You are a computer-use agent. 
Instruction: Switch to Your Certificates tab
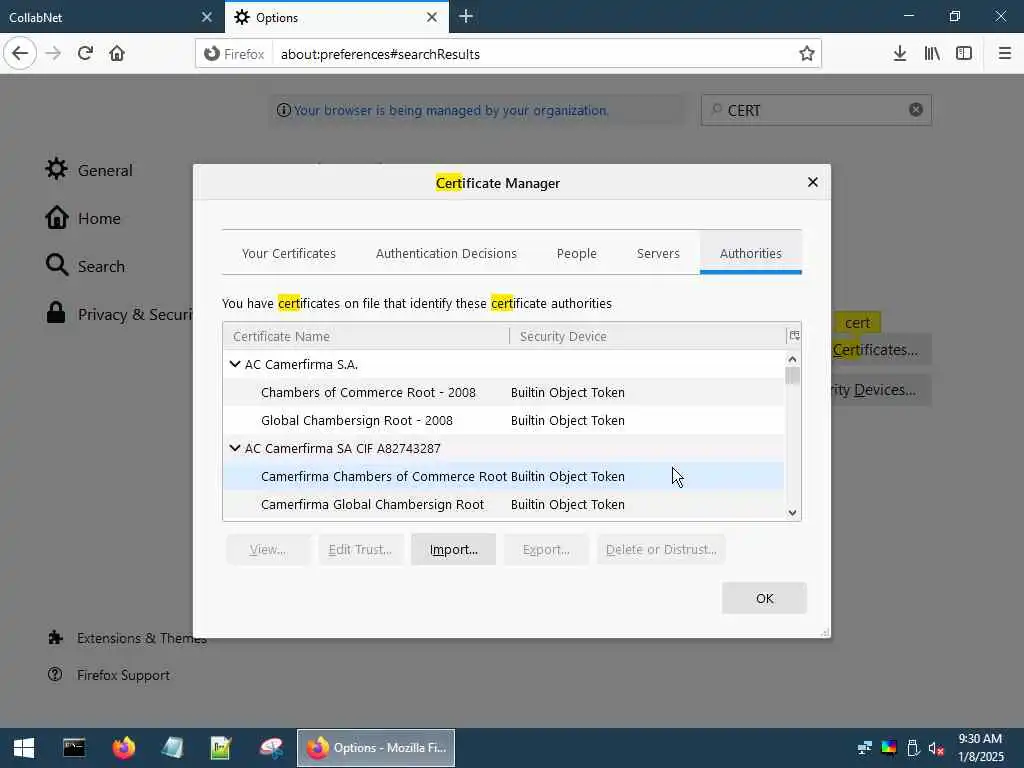coord(289,253)
